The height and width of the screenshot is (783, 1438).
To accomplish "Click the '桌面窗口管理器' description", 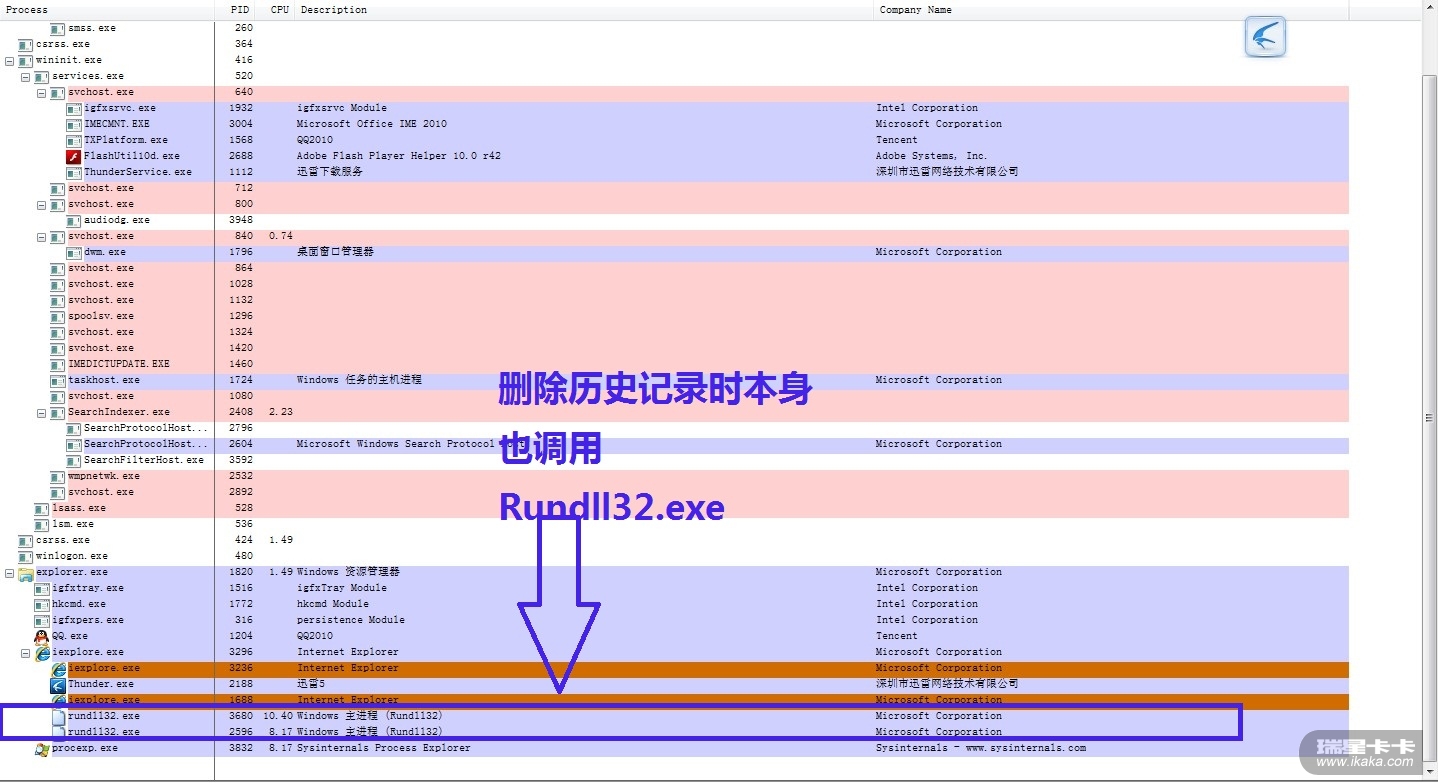I will click(x=335, y=252).
